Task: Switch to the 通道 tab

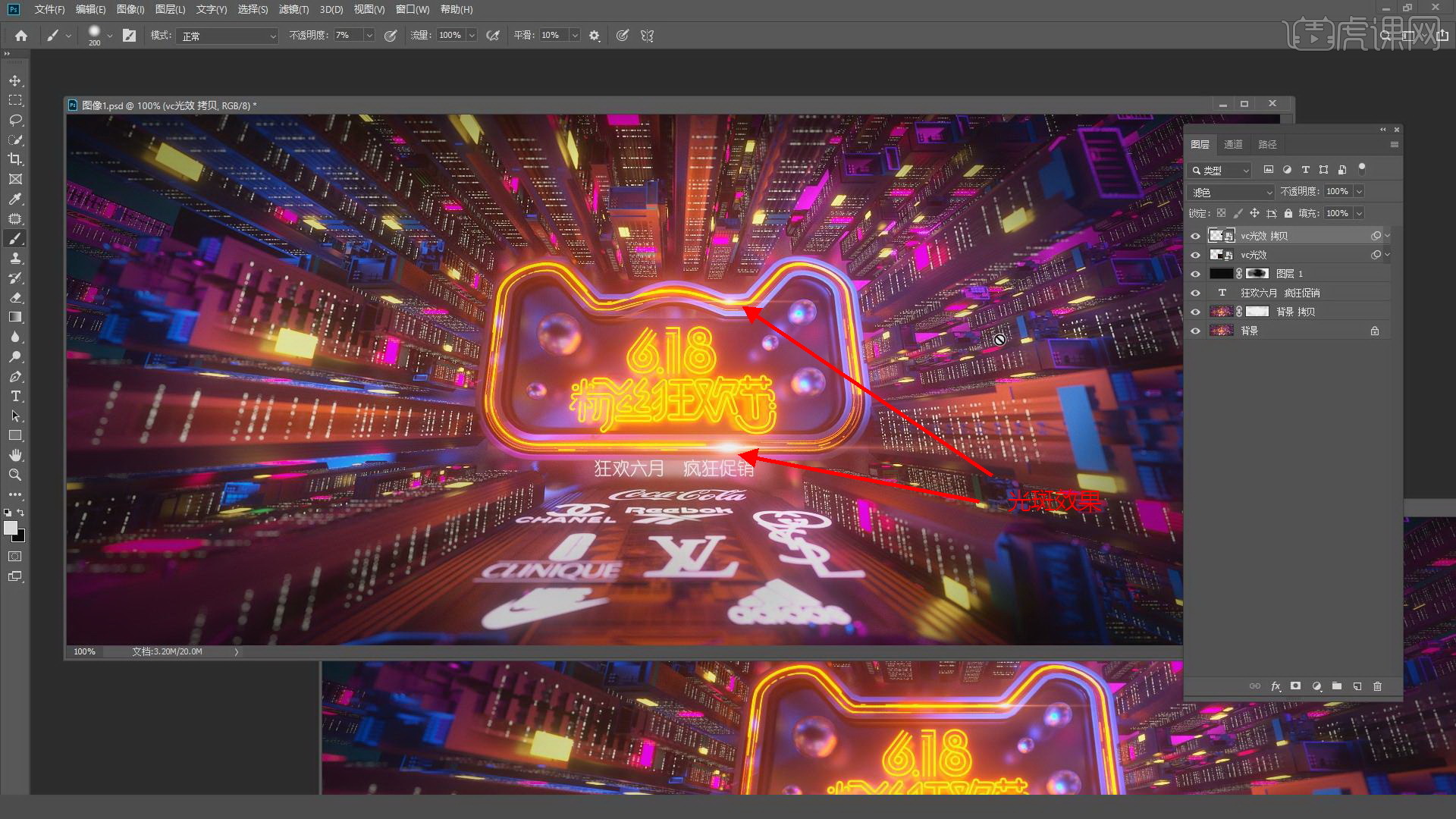Action: 1233,144
